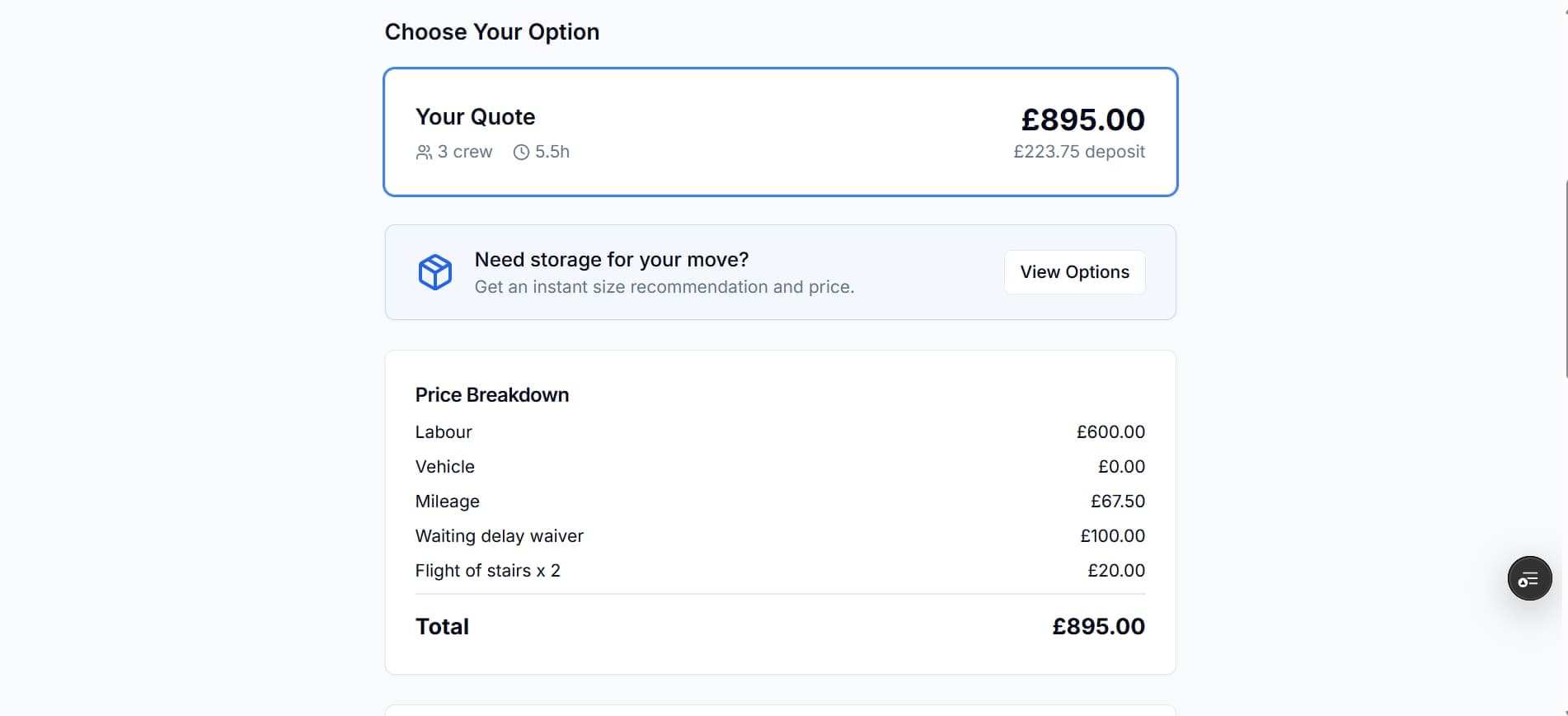Click the £895.00 price in Your Quote
The height and width of the screenshot is (716, 1568).
pos(1082,120)
